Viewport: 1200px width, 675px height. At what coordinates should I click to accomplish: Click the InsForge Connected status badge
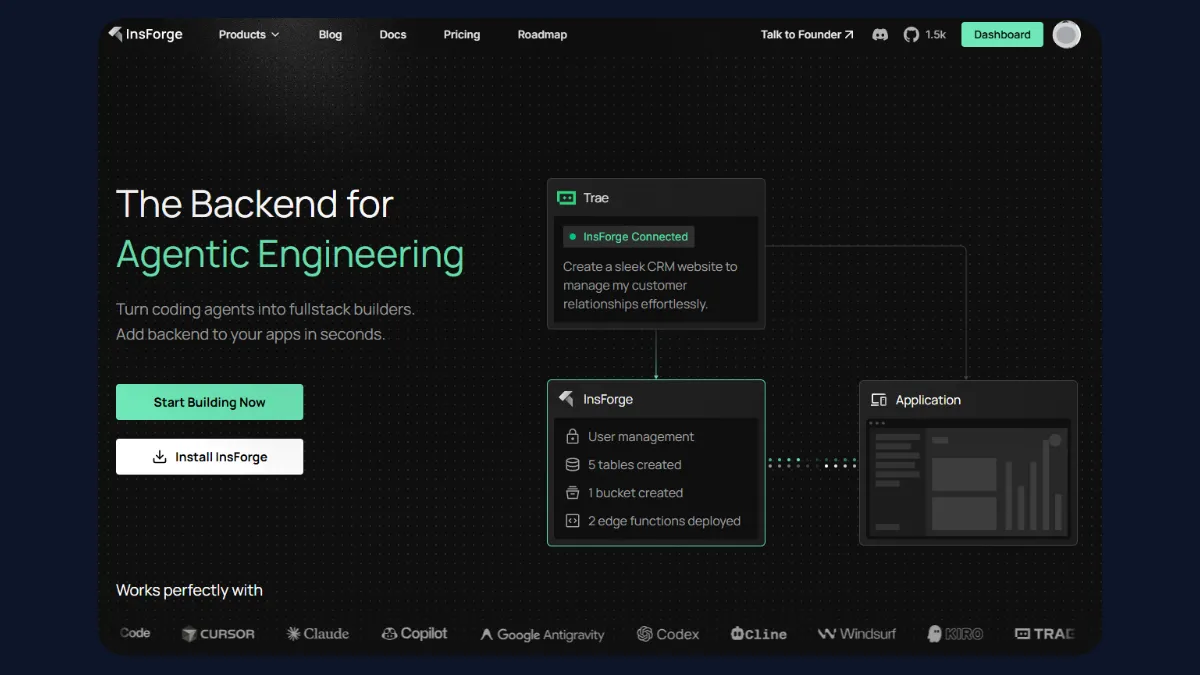click(x=627, y=236)
